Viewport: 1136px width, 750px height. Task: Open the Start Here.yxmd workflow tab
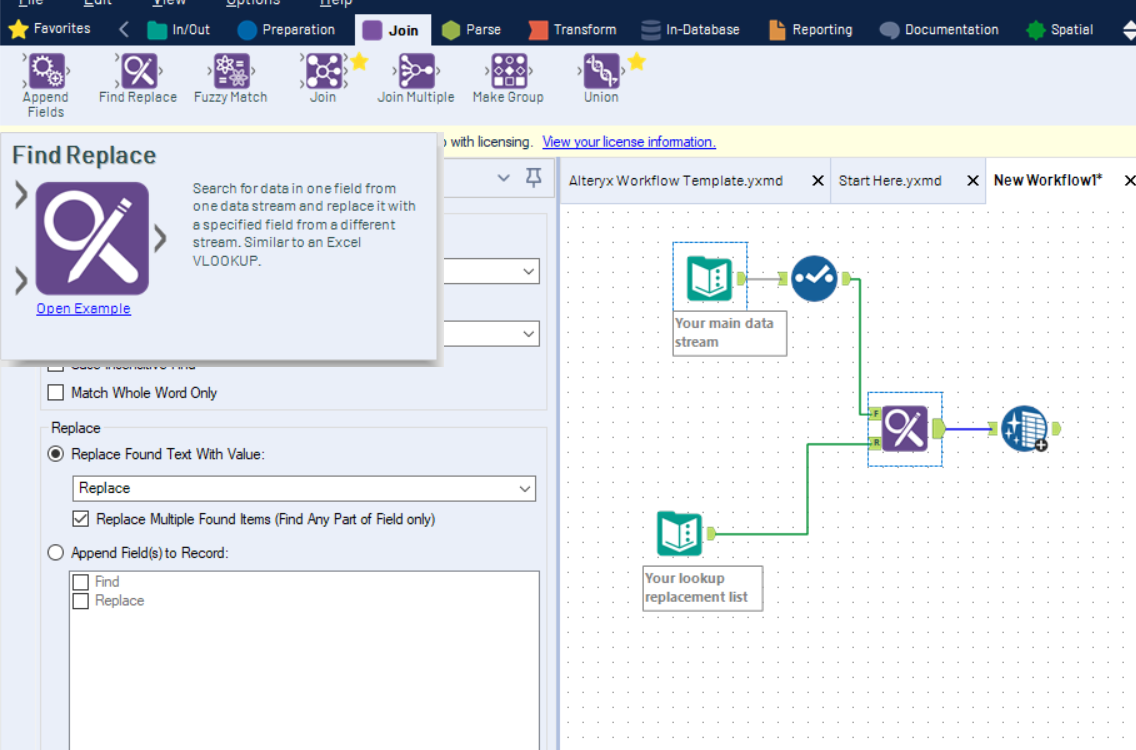(889, 180)
